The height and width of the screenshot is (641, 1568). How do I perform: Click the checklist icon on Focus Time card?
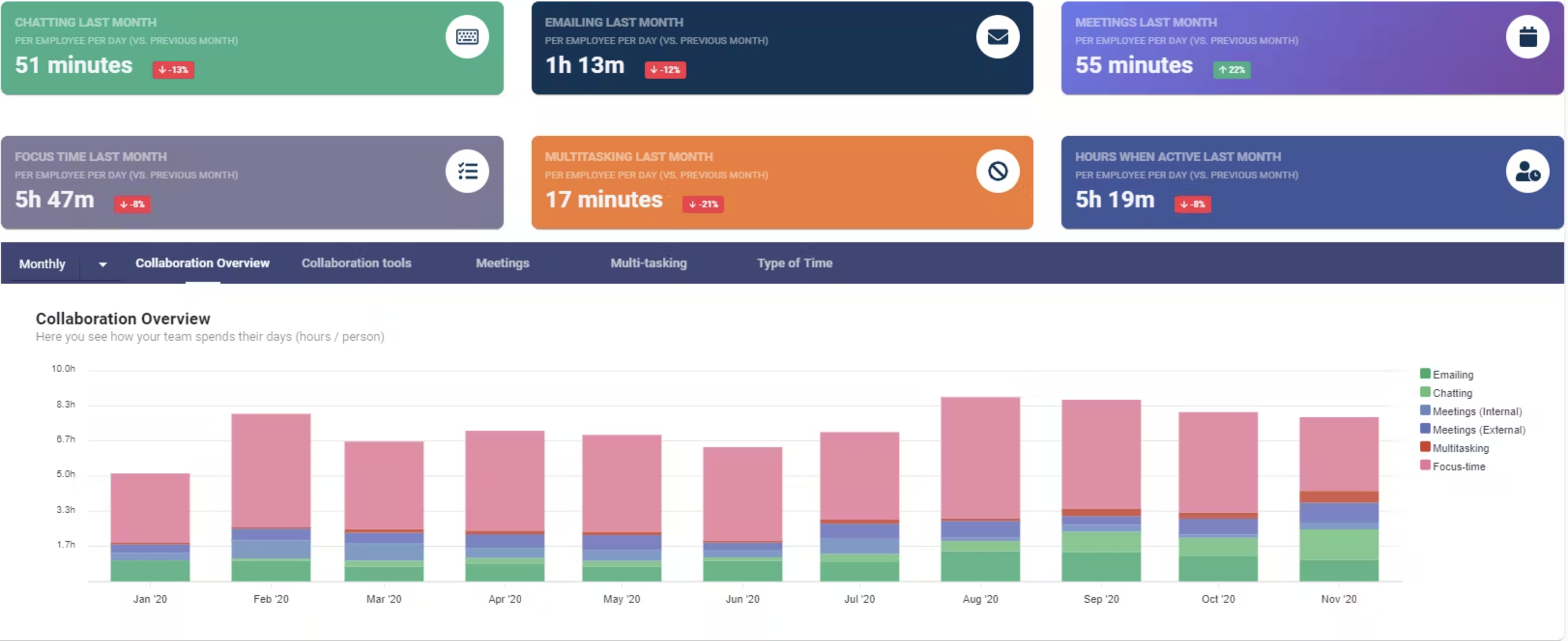pos(467,172)
